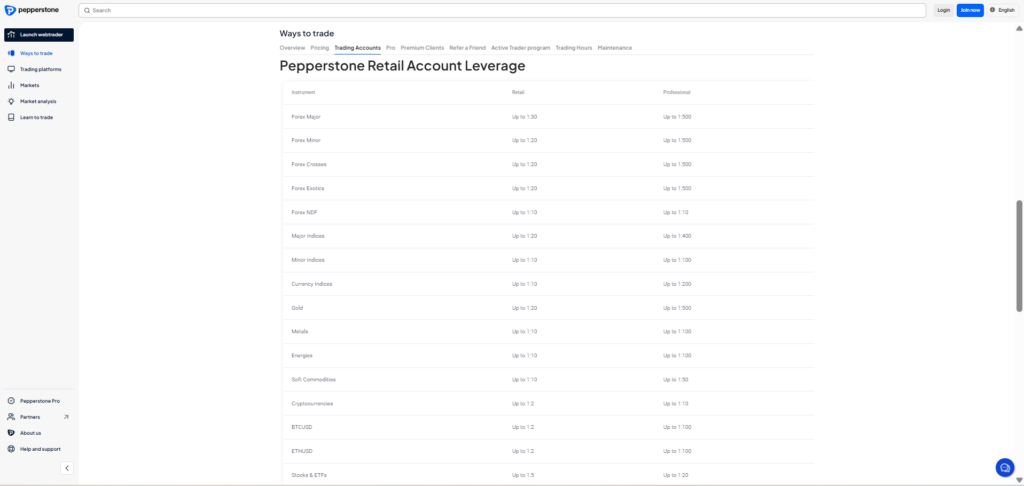Focus the Search input field
Image resolution: width=1024 pixels, height=486 pixels.
click(x=500, y=10)
